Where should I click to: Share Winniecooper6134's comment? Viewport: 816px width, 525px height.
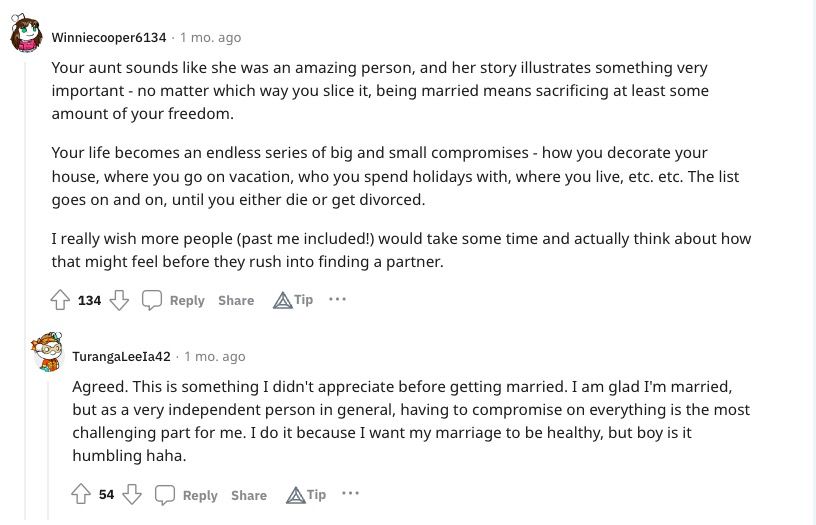point(236,300)
